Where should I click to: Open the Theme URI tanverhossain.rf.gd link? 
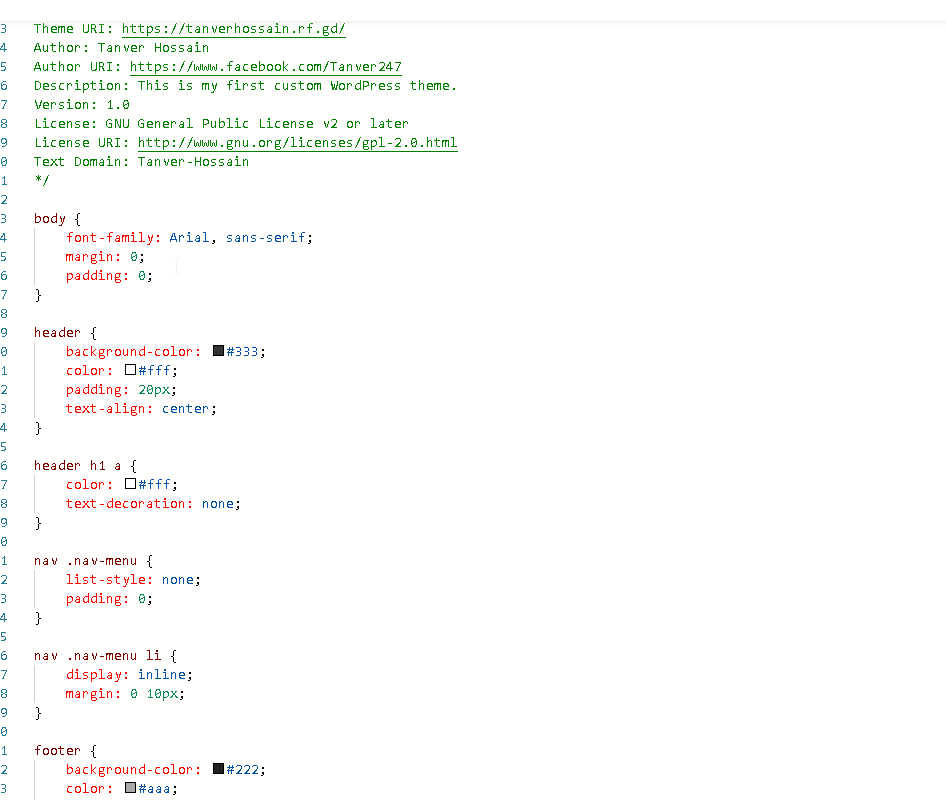[233, 29]
